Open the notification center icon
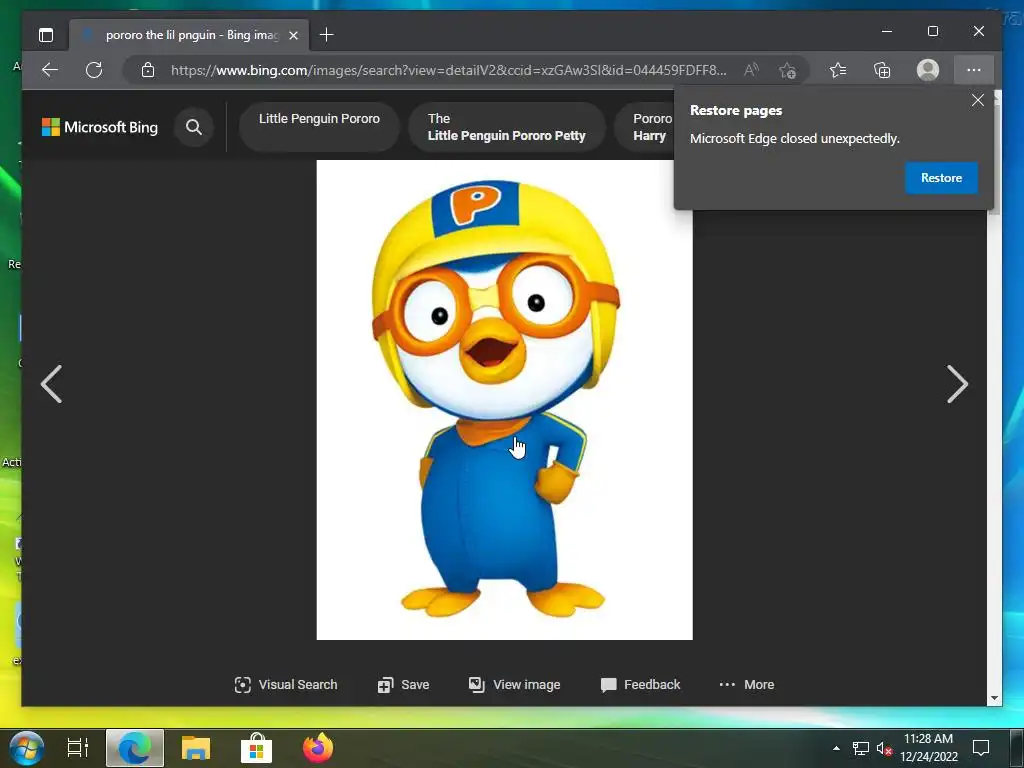 pyautogui.click(x=981, y=748)
